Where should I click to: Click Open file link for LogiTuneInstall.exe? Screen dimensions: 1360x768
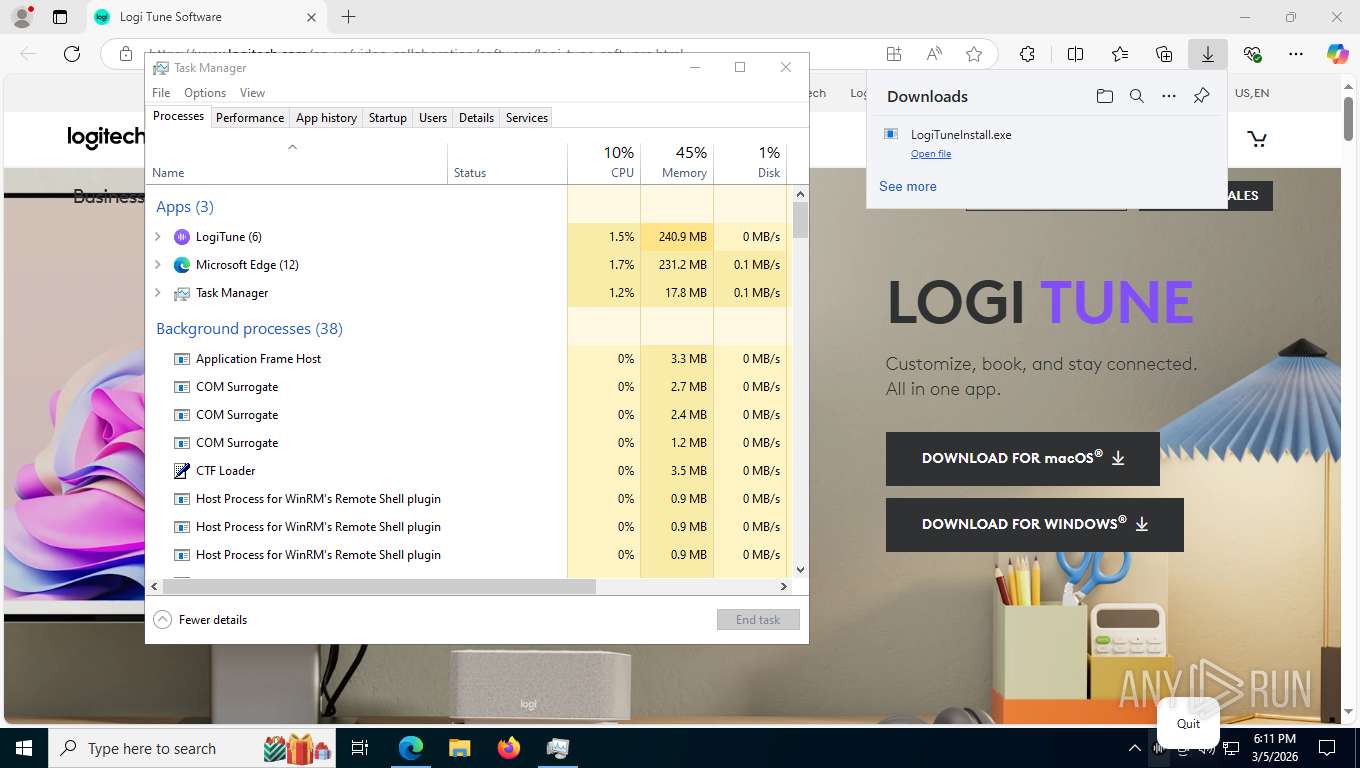tap(931, 154)
